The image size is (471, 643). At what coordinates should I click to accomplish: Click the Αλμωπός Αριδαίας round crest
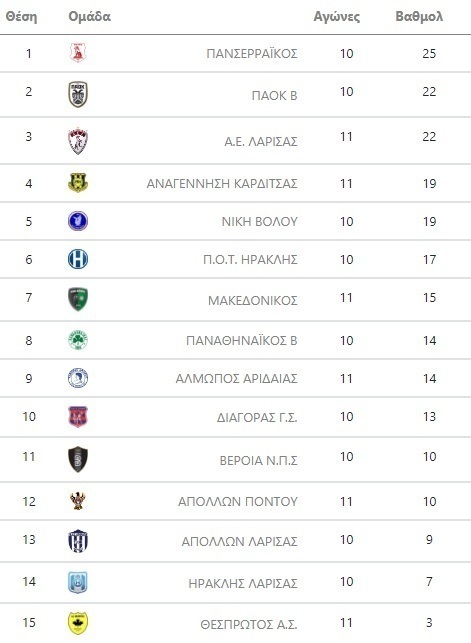click(78, 378)
